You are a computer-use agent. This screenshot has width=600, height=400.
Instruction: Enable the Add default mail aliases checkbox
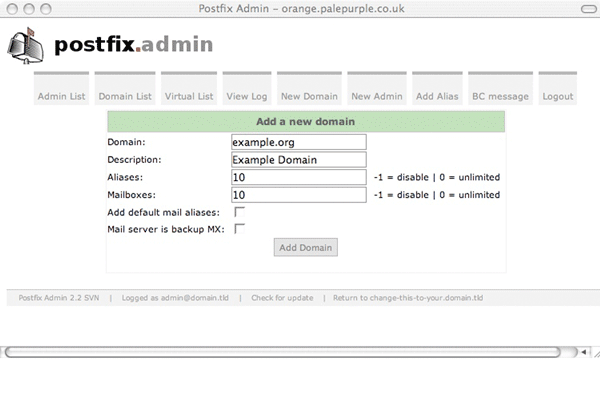[240, 212]
